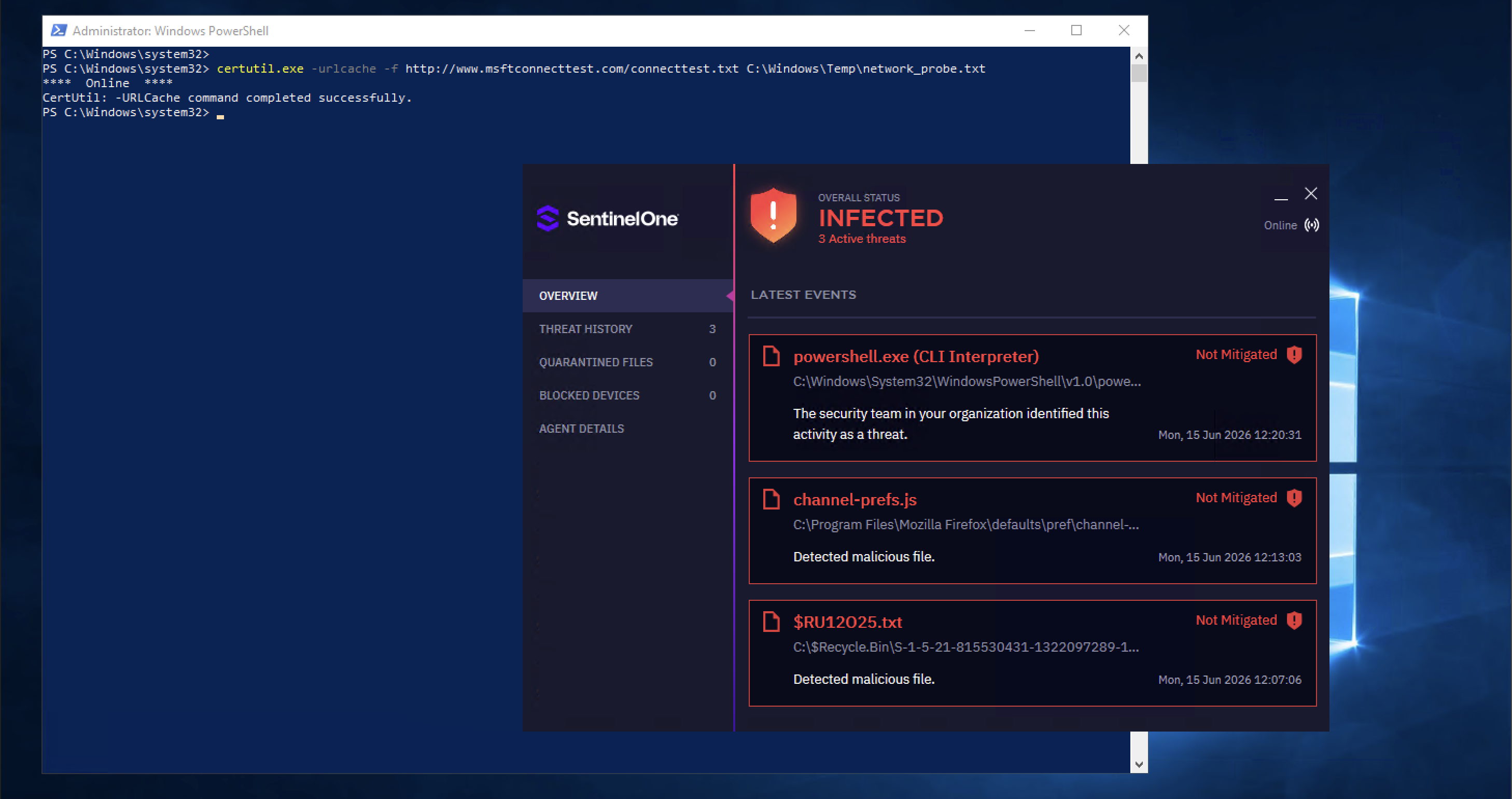Click the file icon beside channel-prefs.js
The image size is (1512, 799).
[771, 499]
